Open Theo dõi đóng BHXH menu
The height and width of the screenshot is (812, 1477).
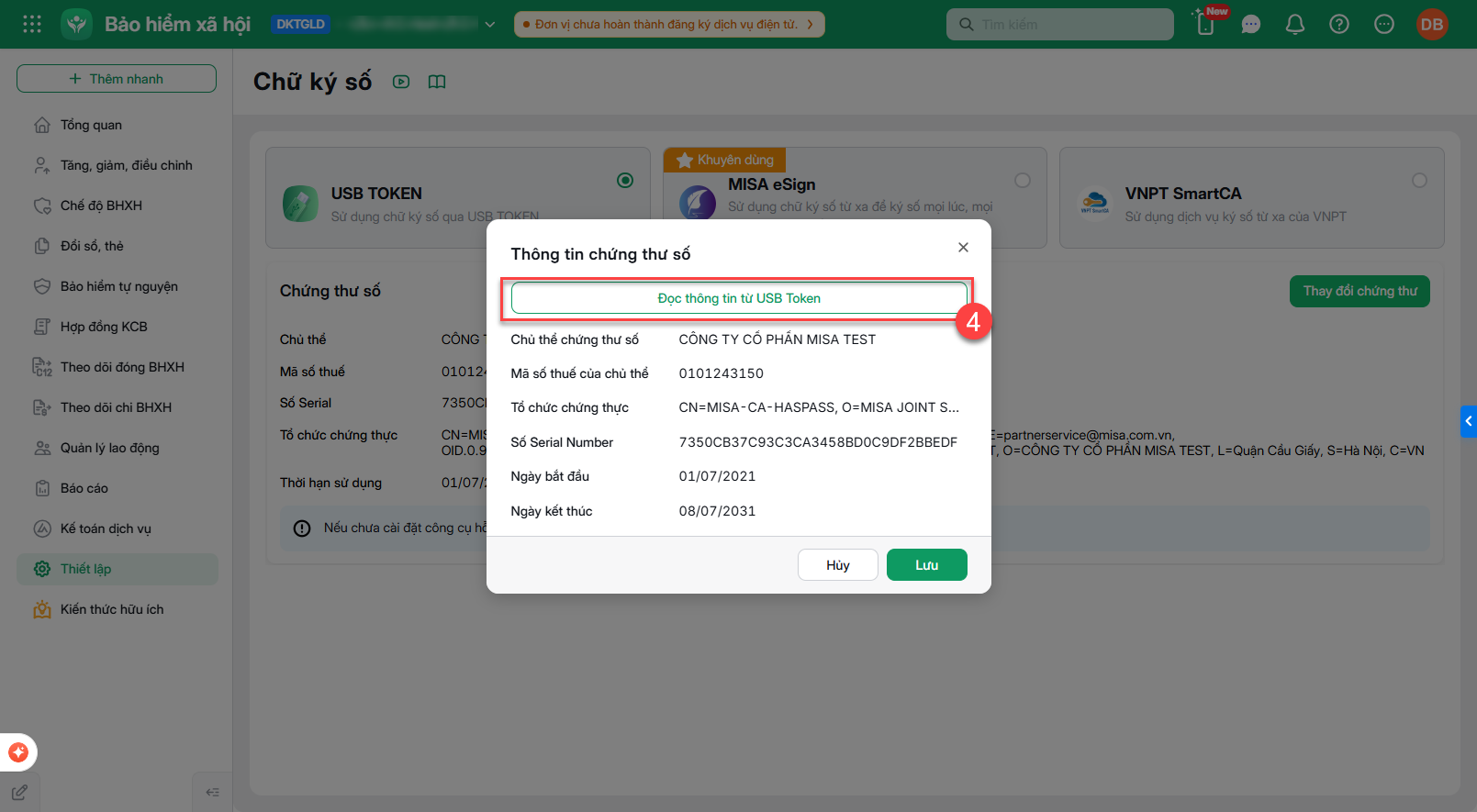click(117, 367)
